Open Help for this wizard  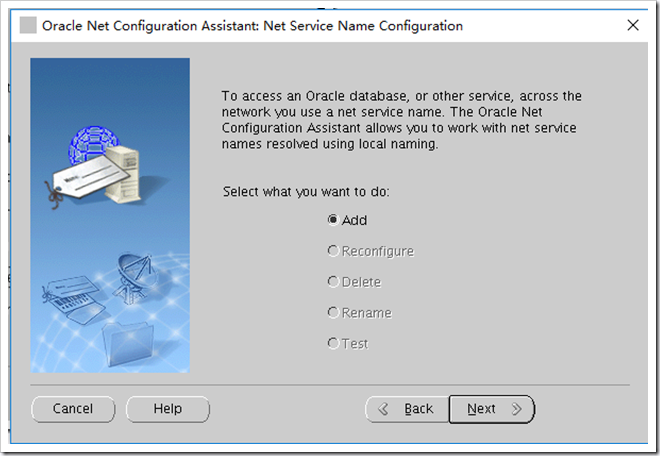[168, 409]
